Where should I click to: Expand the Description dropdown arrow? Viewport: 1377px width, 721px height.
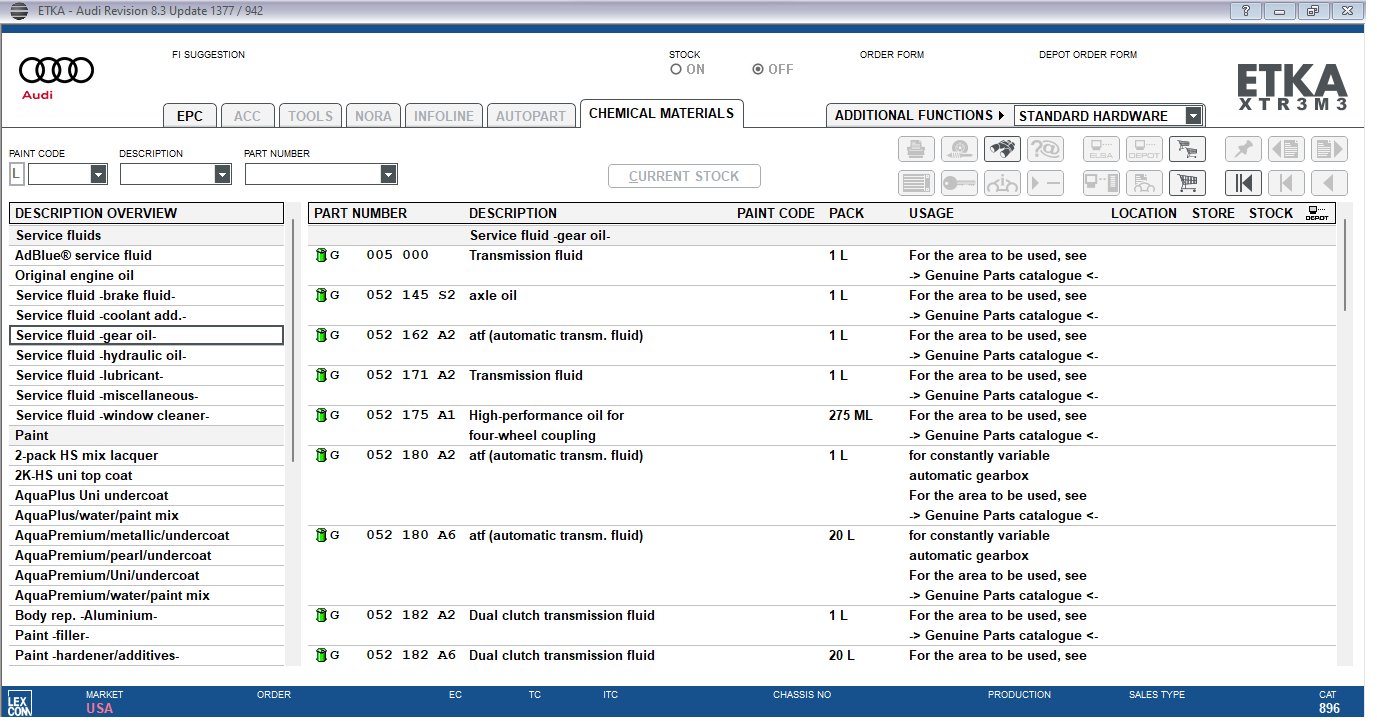(222, 175)
